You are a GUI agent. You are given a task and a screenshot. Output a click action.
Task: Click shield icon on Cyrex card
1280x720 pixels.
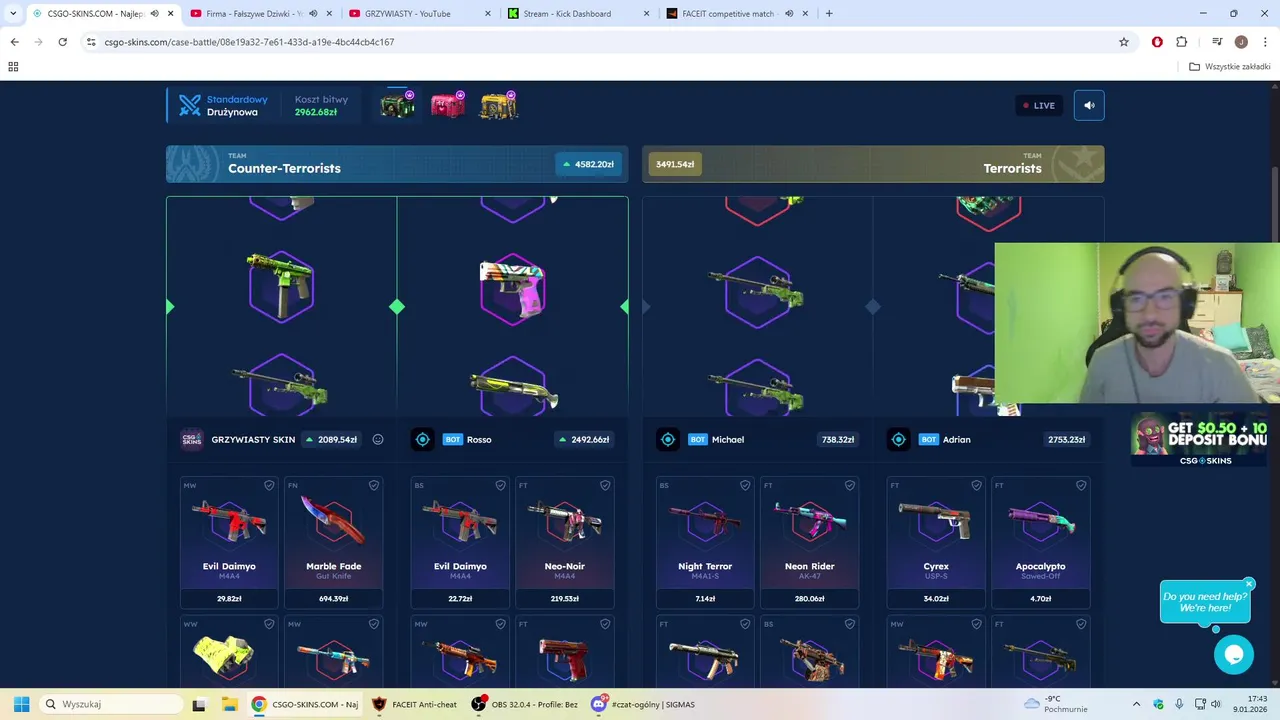tap(976, 485)
